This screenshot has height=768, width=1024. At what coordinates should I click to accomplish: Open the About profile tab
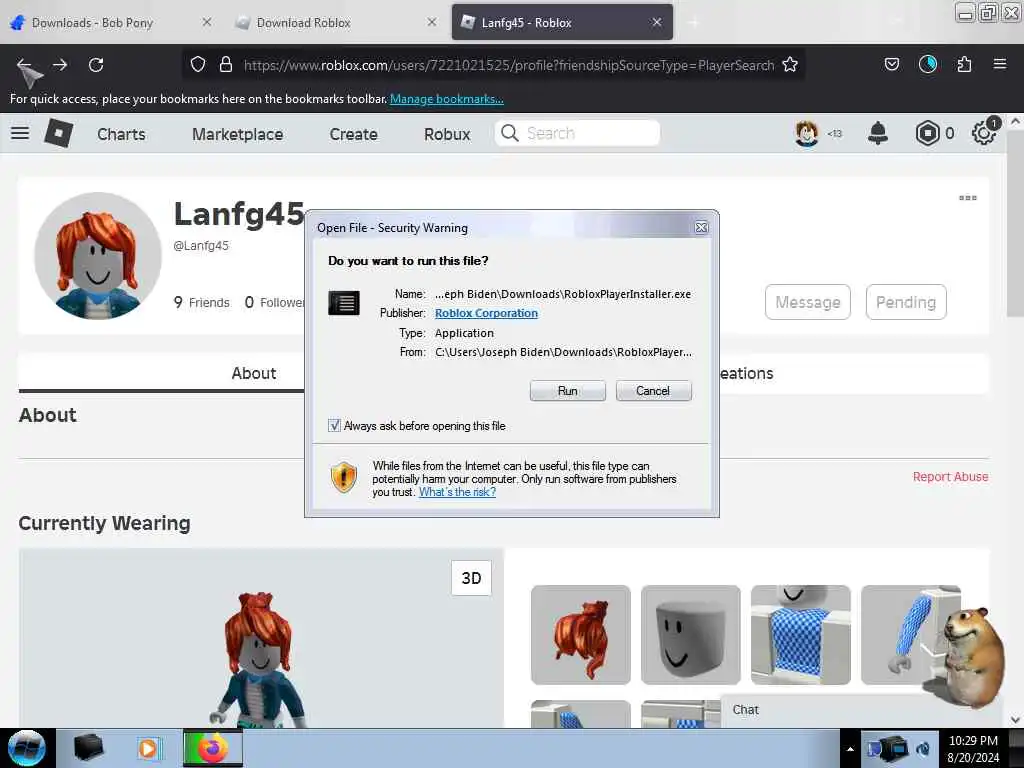point(253,373)
